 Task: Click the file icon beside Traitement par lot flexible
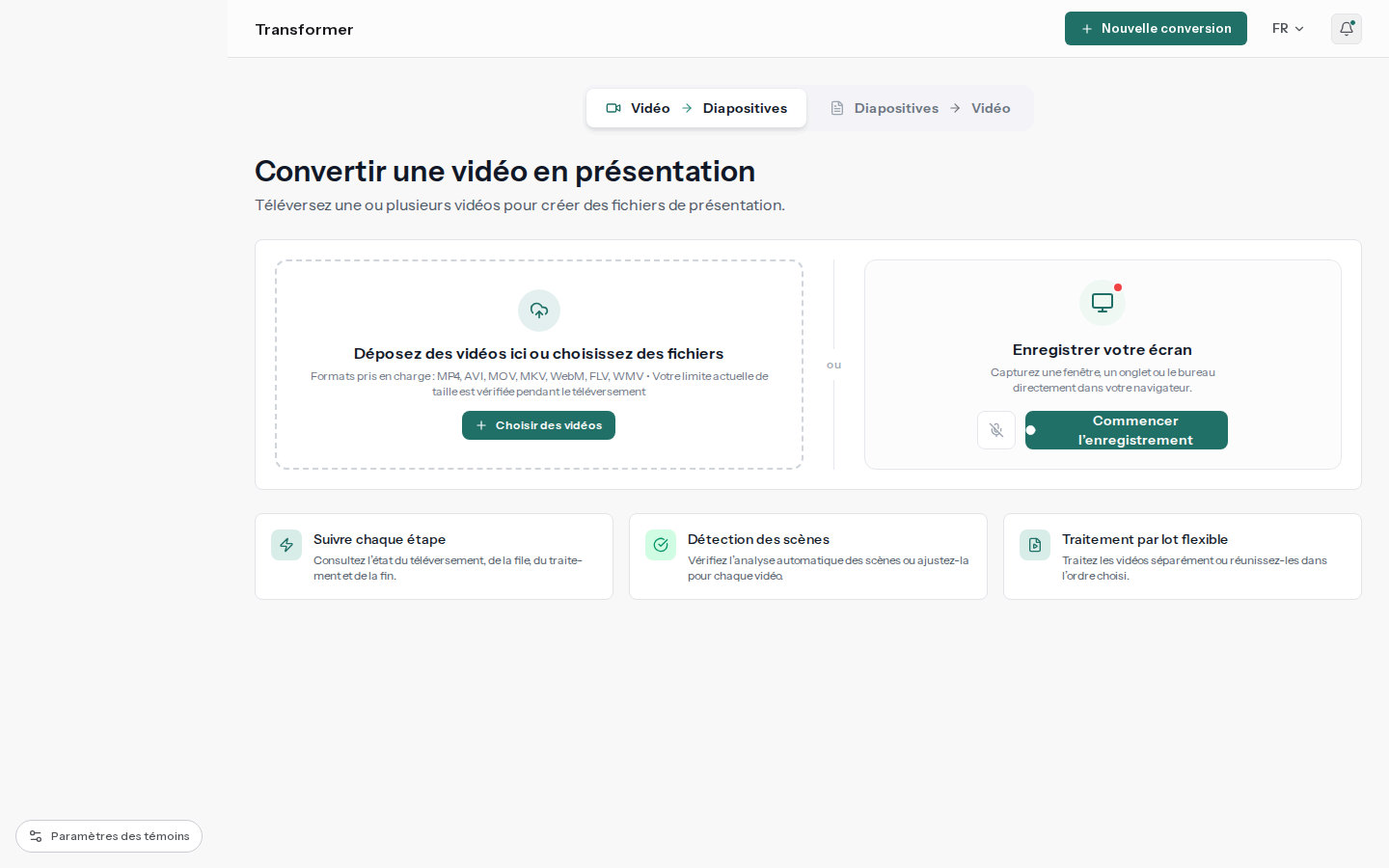[1035, 545]
